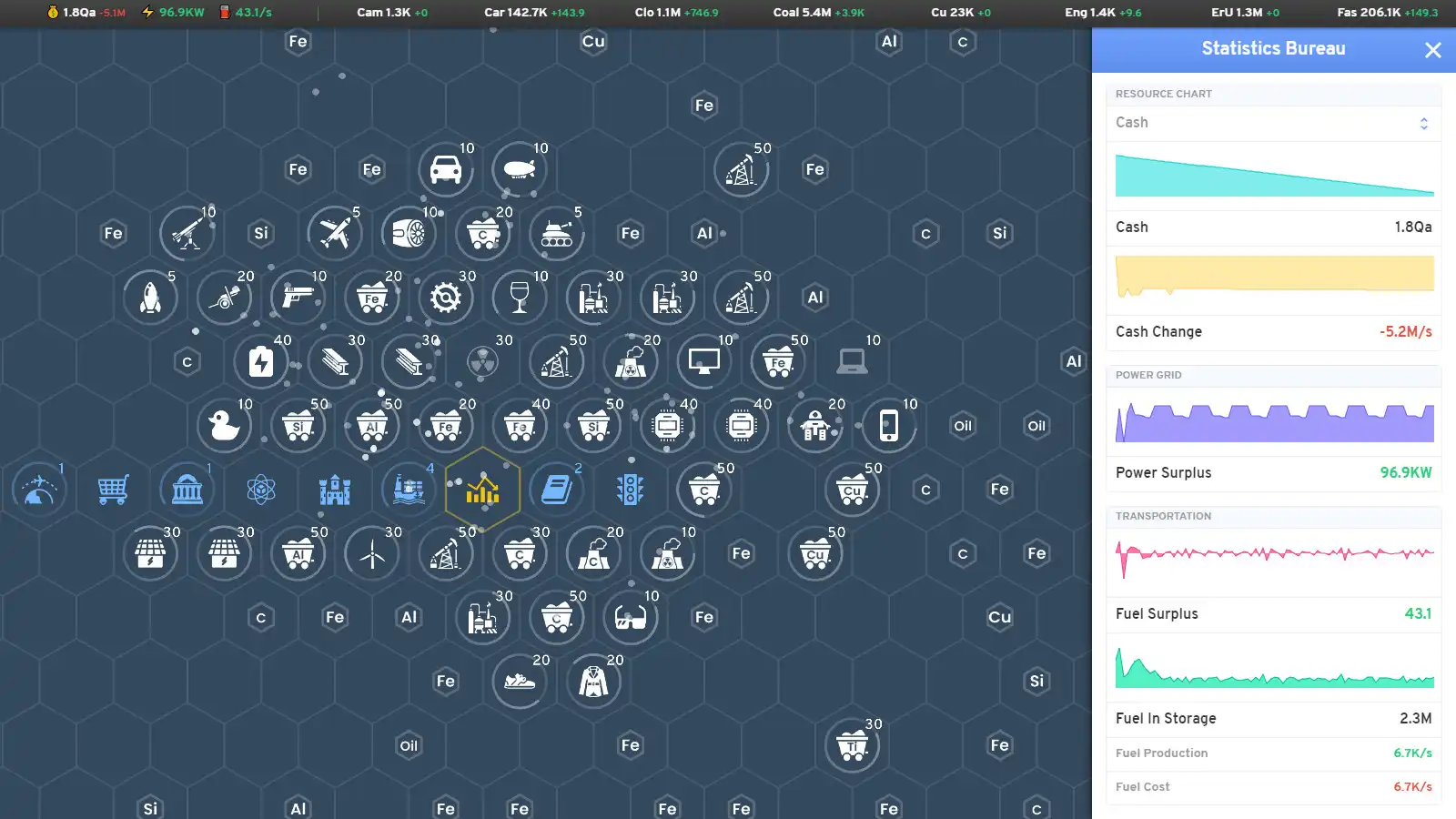Select the airplane factory tile

pyautogui.click(x=335, y=233)
